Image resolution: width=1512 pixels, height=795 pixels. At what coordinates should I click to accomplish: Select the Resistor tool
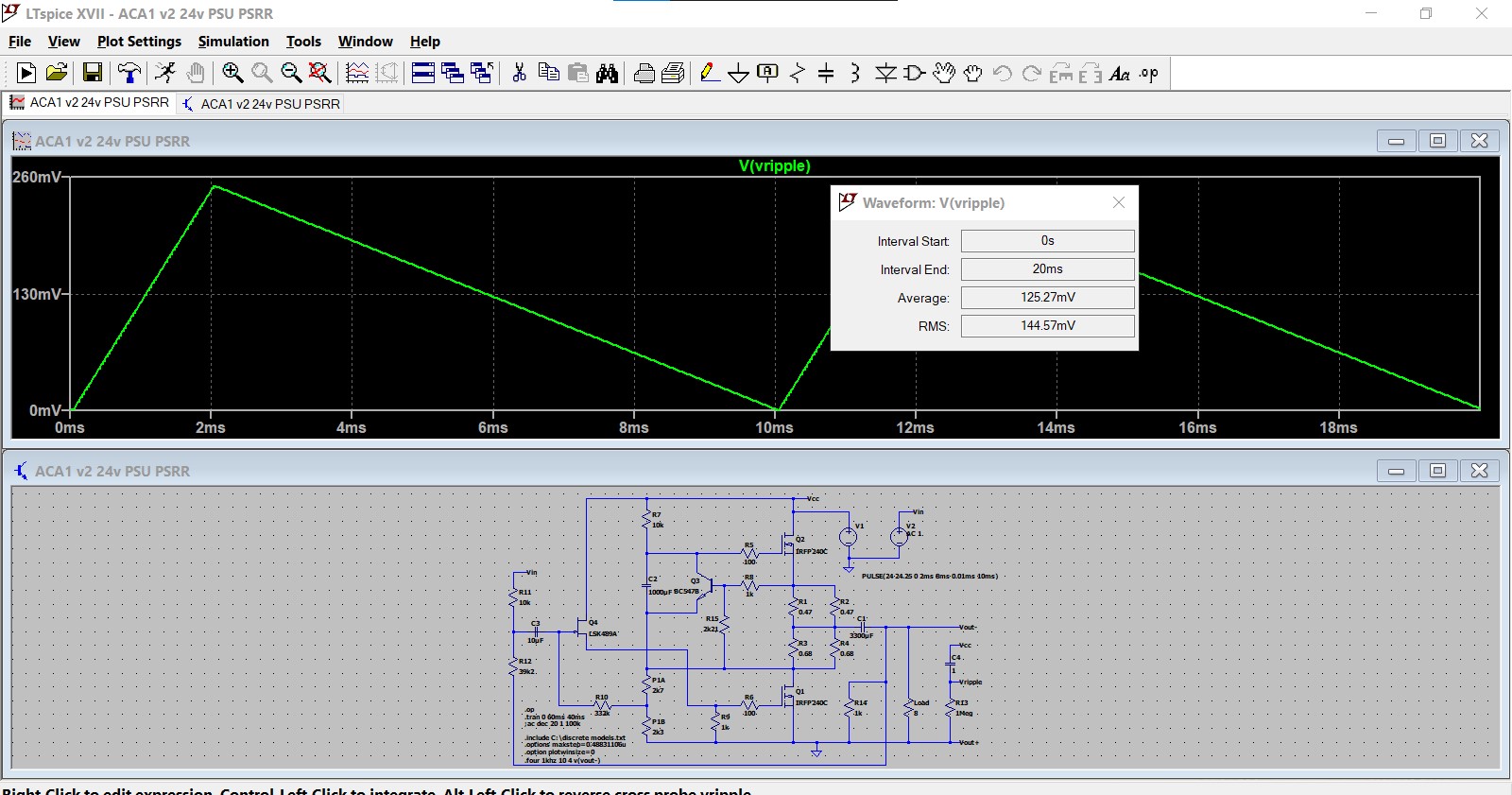(798, 73)
